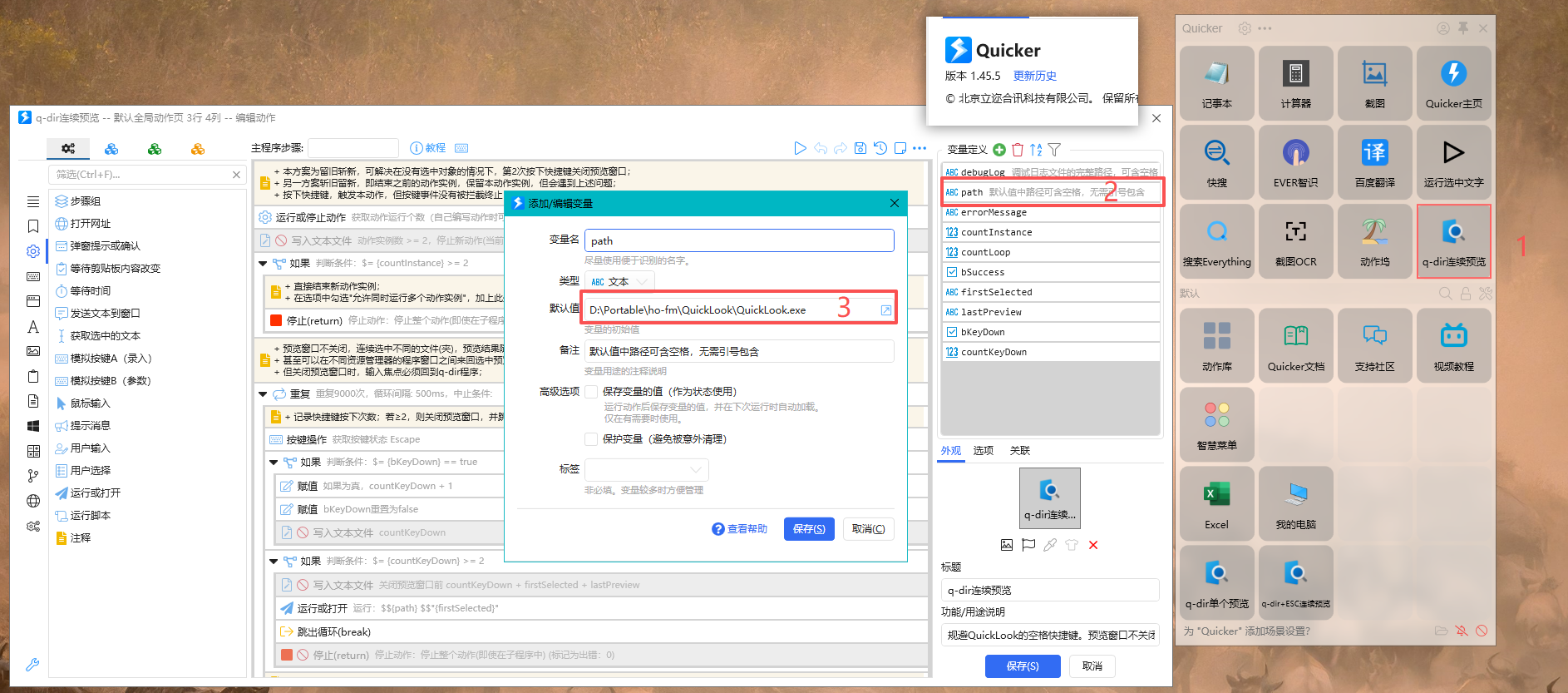This screenshot has height=693, width=1568.
Task: Switch to the 关联 tab
Action: [1020, 450]
